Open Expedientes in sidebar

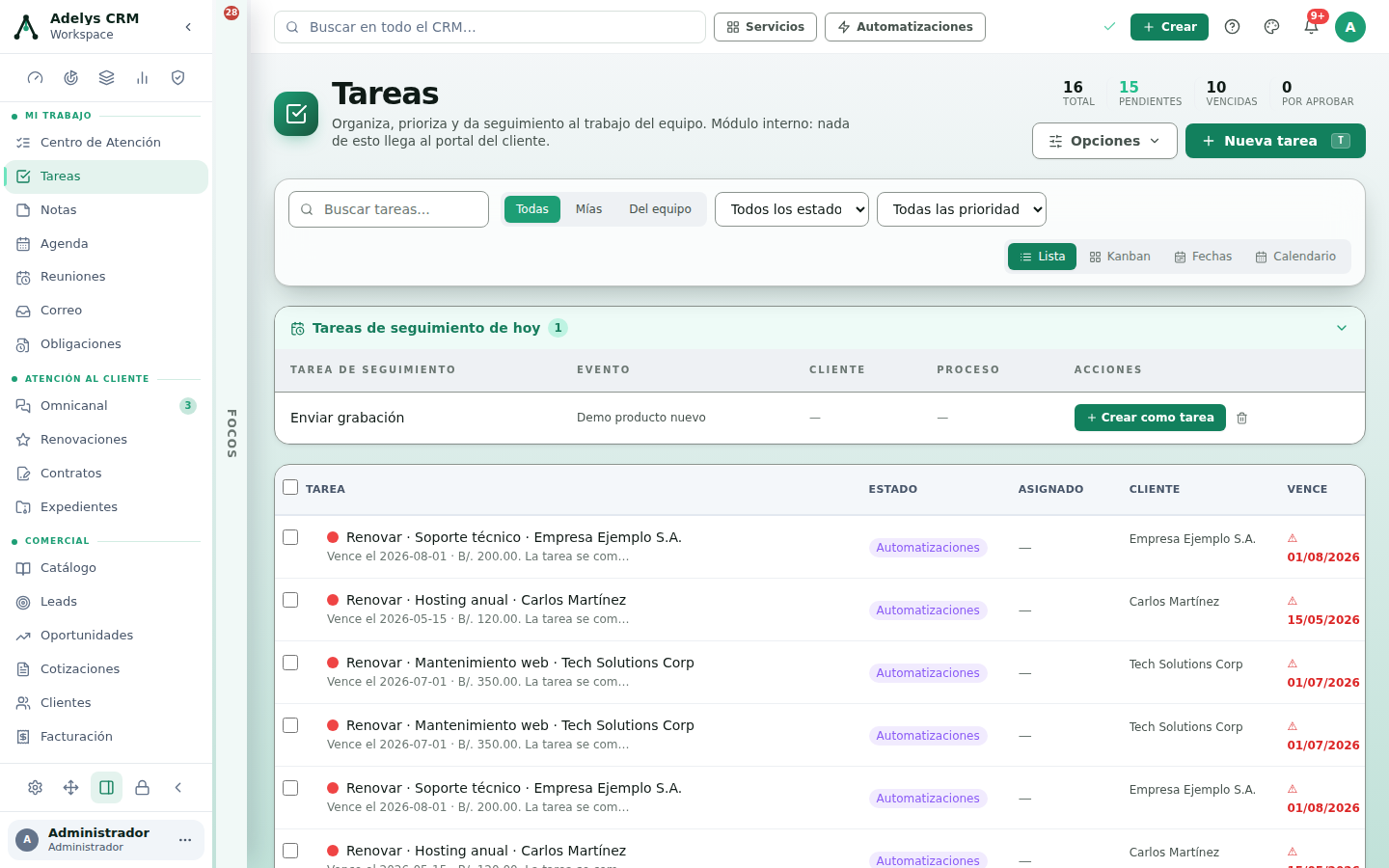point(106,507)
